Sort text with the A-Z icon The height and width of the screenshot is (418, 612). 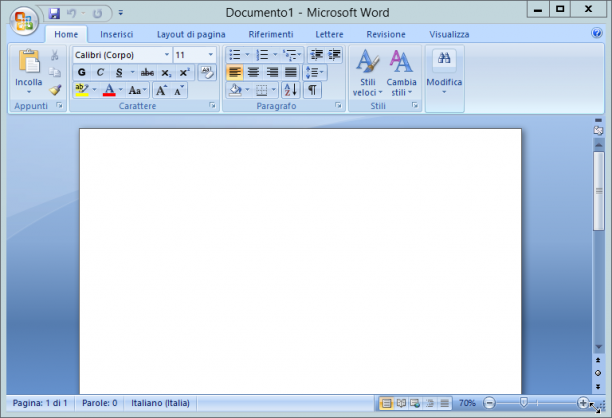(291, 90)
